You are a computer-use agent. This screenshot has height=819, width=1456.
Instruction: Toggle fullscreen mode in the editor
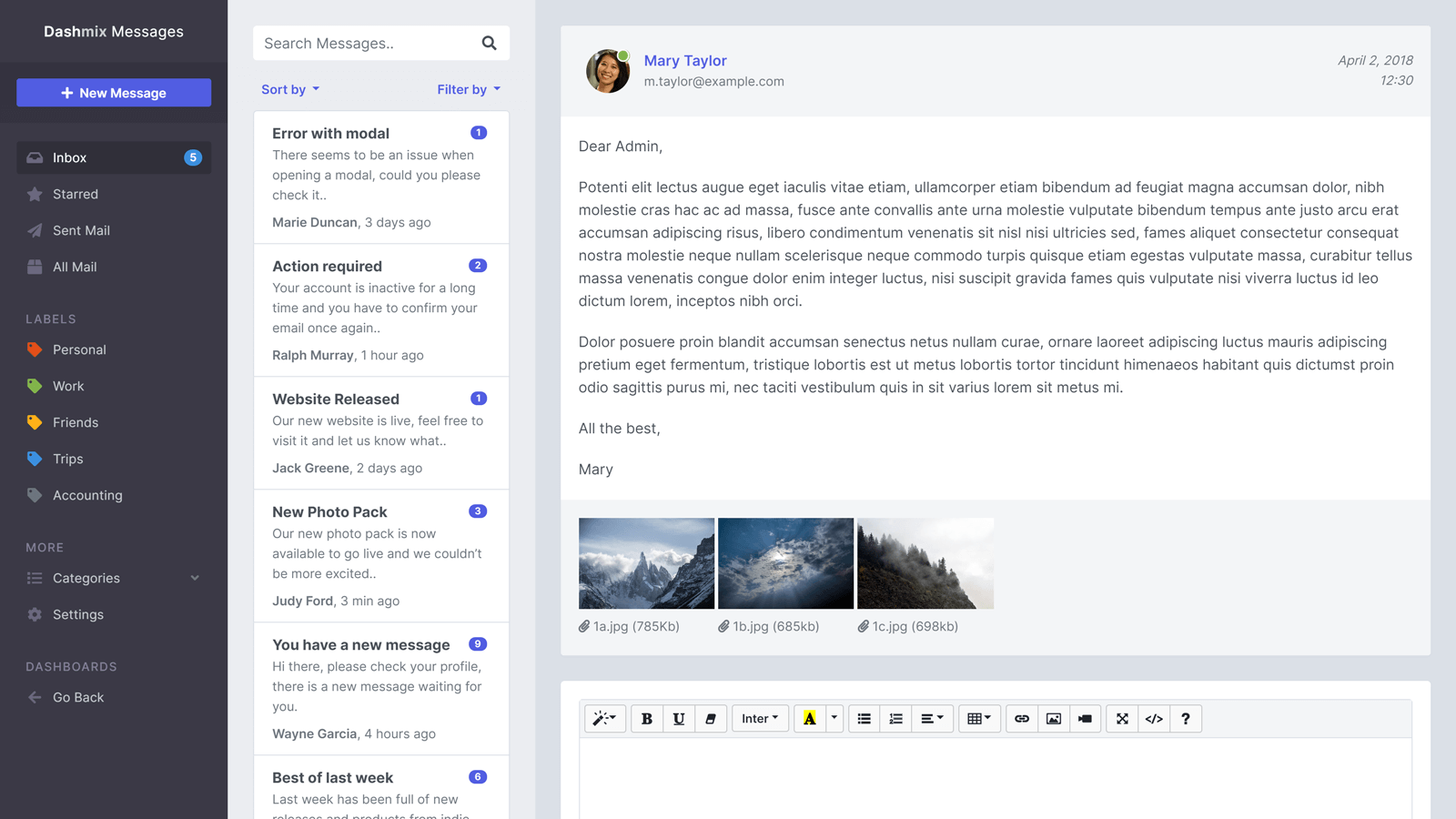click(1122, 719)
